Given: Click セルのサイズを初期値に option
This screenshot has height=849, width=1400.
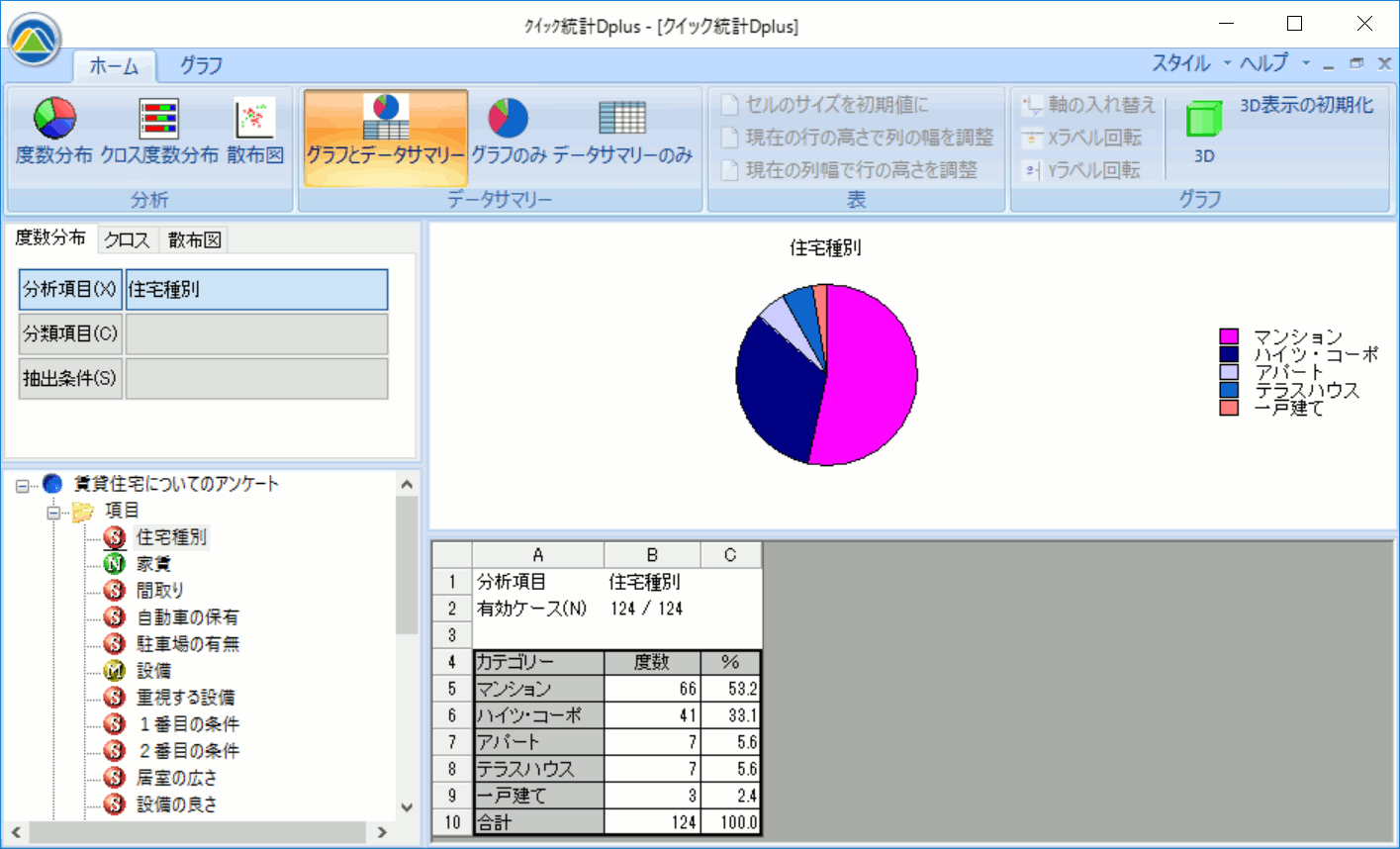Looking at the screenshot, I should coord(825,105).
